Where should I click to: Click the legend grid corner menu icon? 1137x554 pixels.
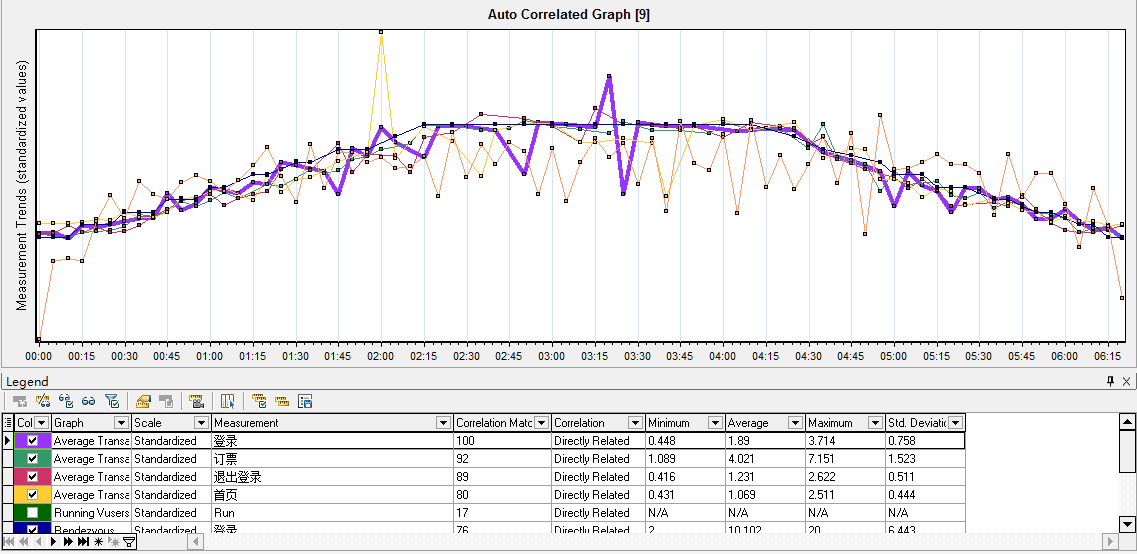point(8,422)
